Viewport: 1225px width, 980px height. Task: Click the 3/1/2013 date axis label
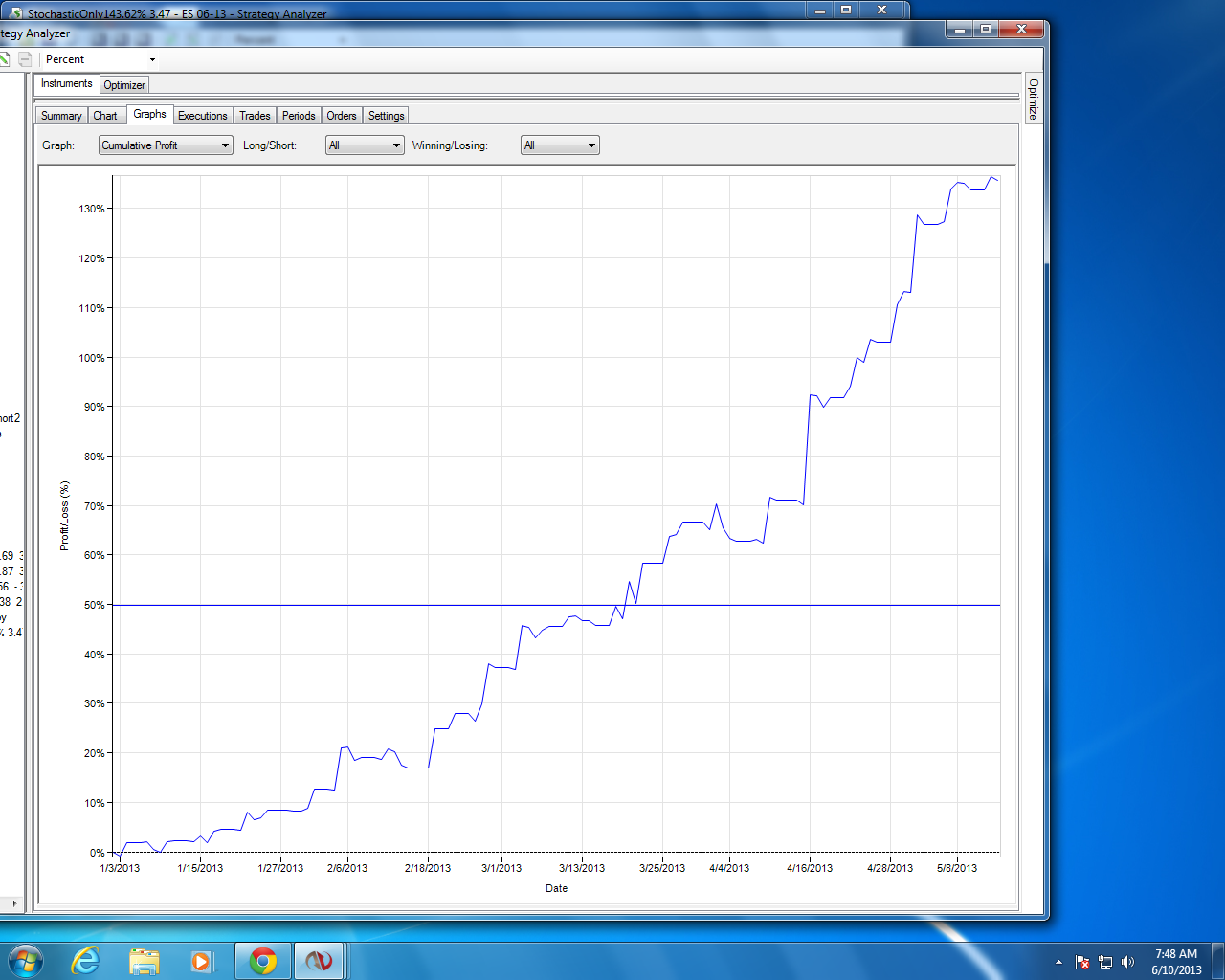tap(501, 868)
